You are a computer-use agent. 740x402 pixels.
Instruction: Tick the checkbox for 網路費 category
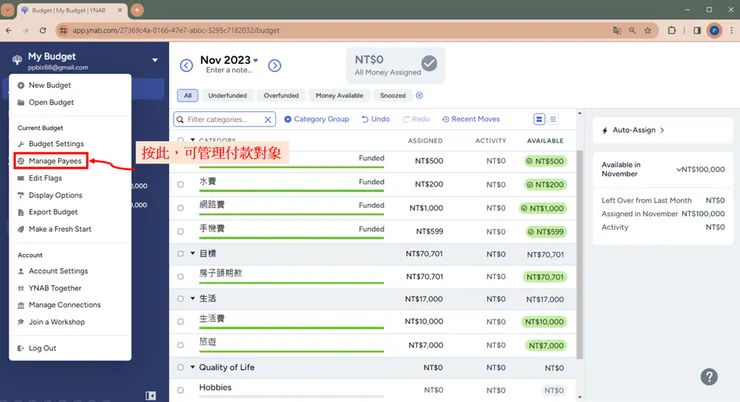180,208
